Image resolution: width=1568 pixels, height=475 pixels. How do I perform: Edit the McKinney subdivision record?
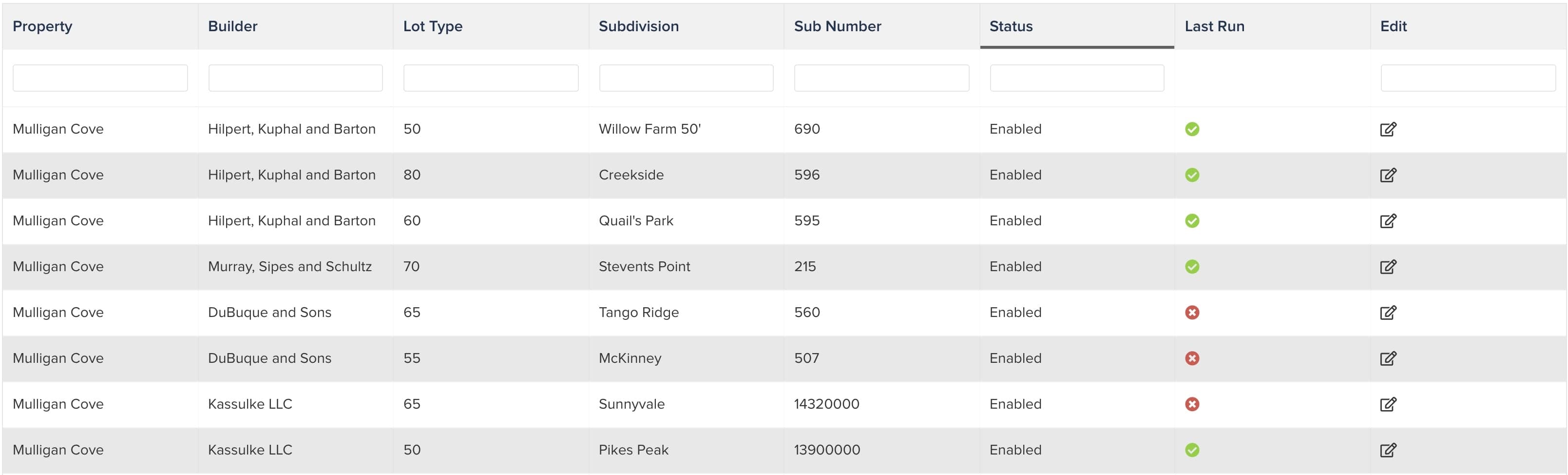1387,358
